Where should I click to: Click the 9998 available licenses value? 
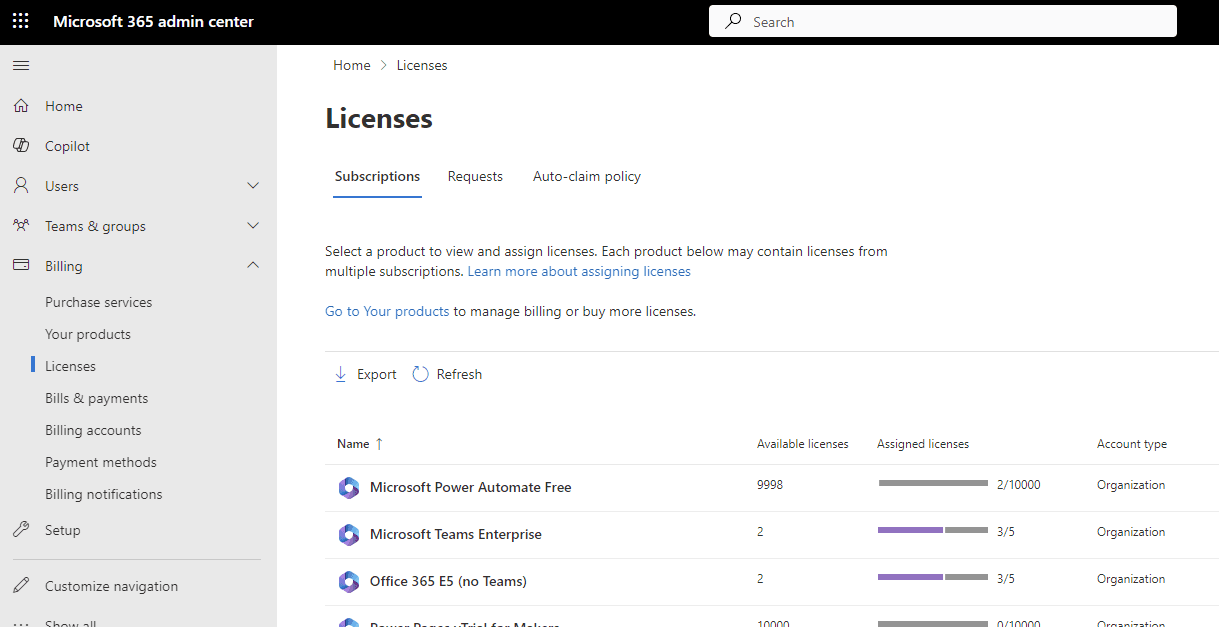coord(770,485)
